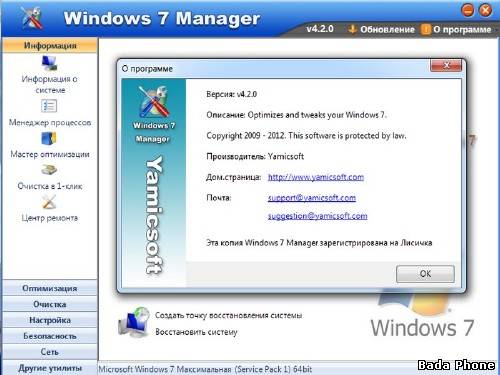Image resolution: width=500 pixels, height=375 pixels.
Task: Switch to the Оптимизация section
Action: [50, 288]
